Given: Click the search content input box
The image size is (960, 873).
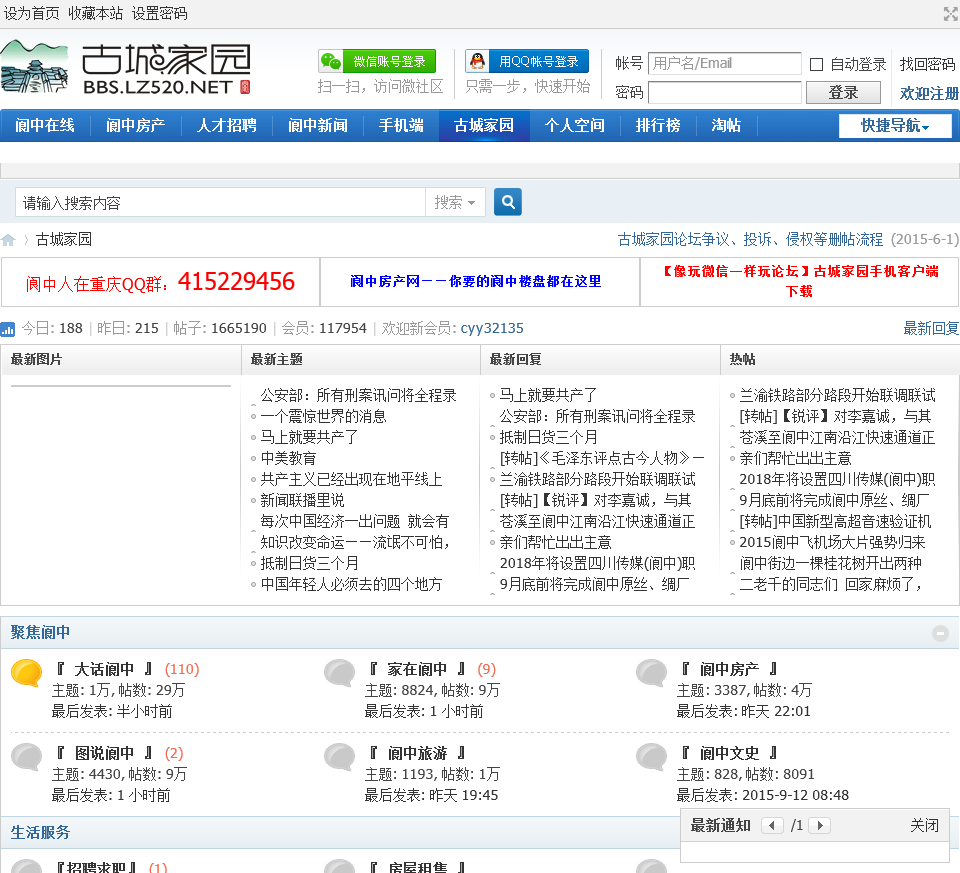Looking at the screenshot, I should [220, 202].
